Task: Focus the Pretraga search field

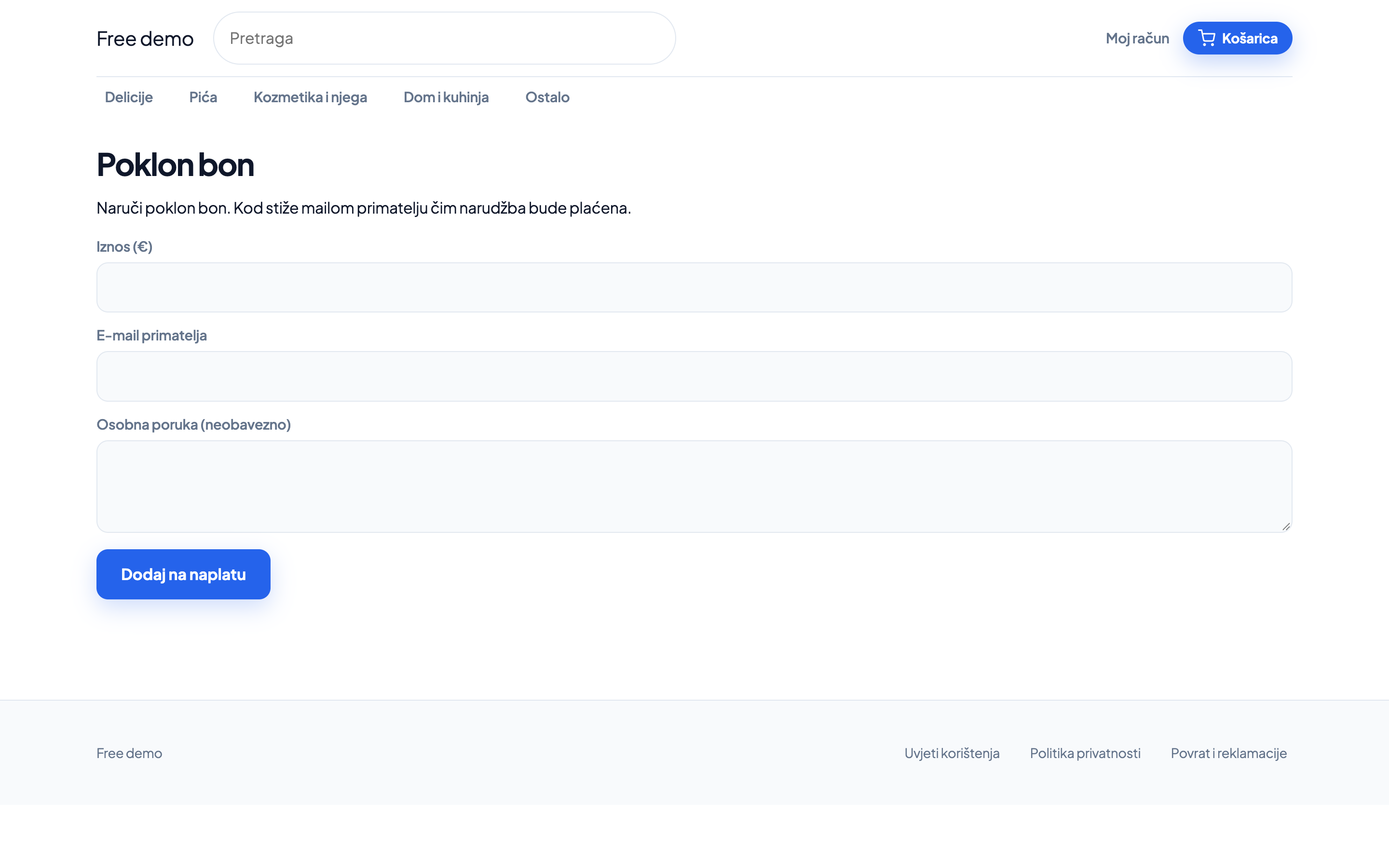Action: (x=444, y=38)
